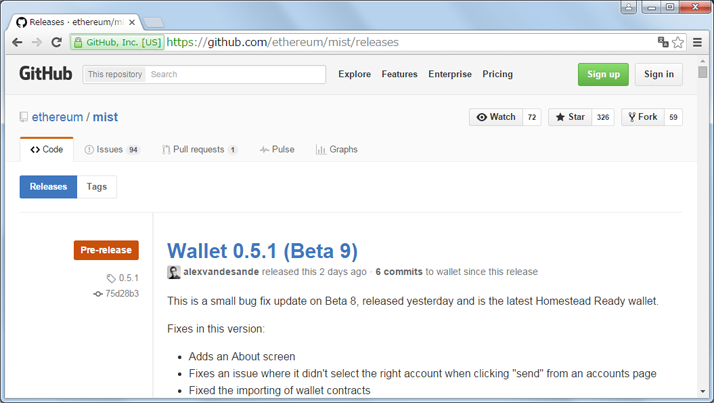The height and width of the screenshot is (403, 714).
Task: Select the Tags subnav button
Action: click(97, 187)
